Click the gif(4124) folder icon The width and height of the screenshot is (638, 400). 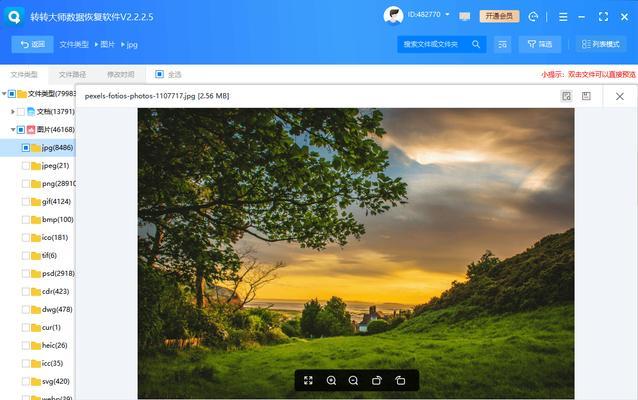click(x=36, y=201)
